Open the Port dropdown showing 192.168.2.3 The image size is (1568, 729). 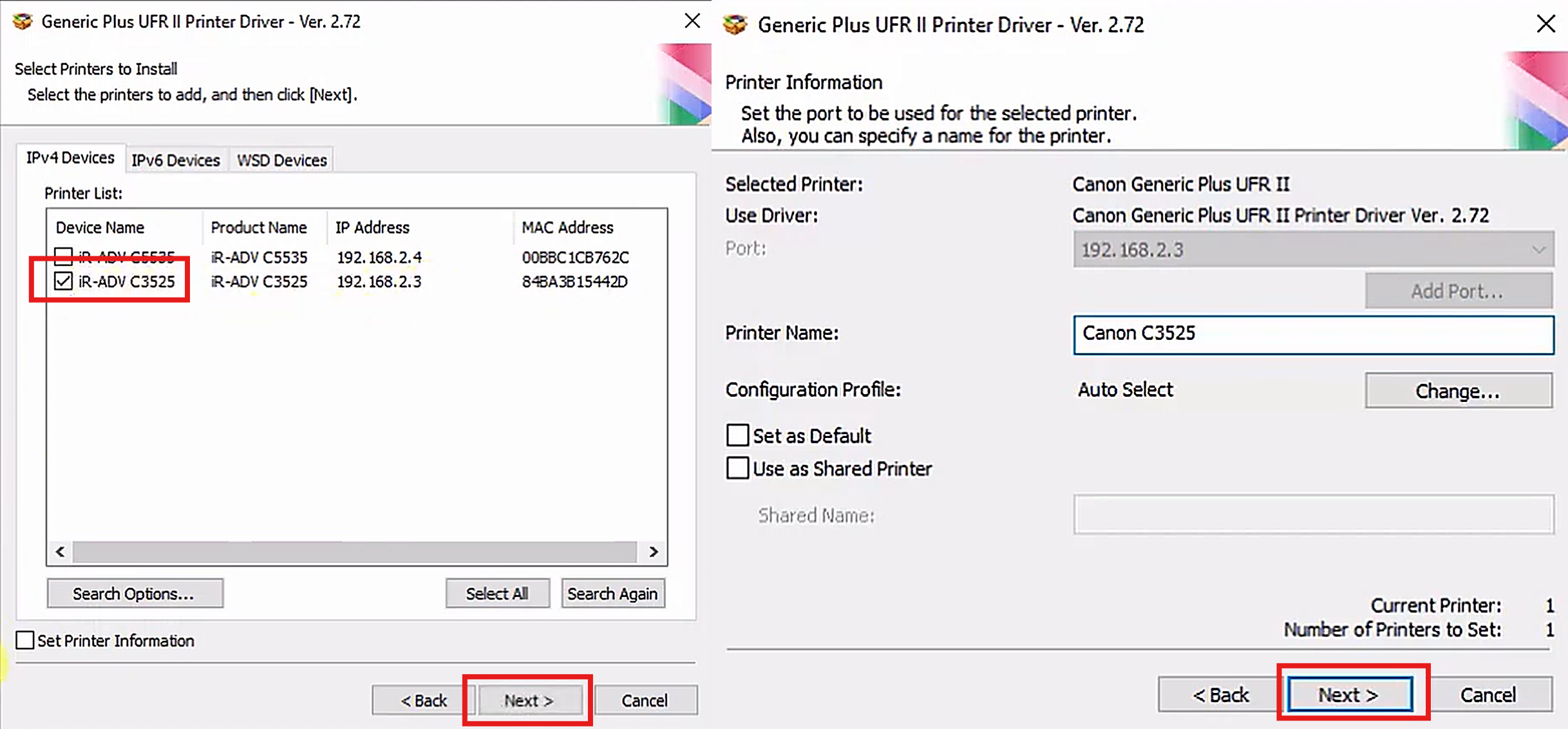[x=1313, y=249]
